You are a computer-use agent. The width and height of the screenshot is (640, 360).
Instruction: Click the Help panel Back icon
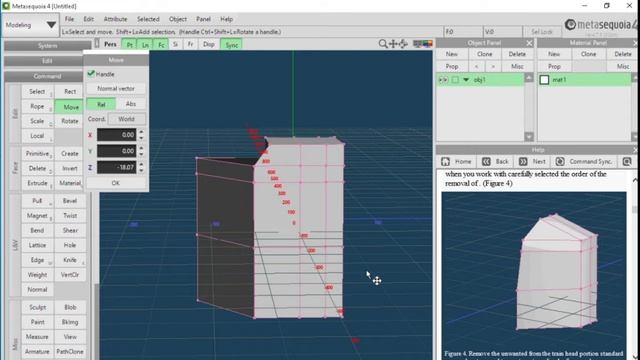coord(486,162)
